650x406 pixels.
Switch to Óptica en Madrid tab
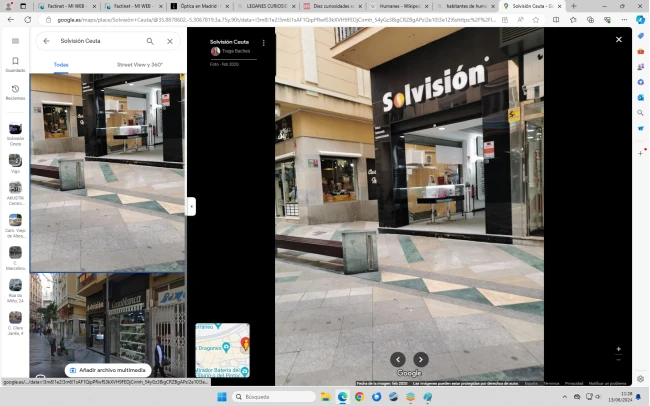(x=200, y=6)
